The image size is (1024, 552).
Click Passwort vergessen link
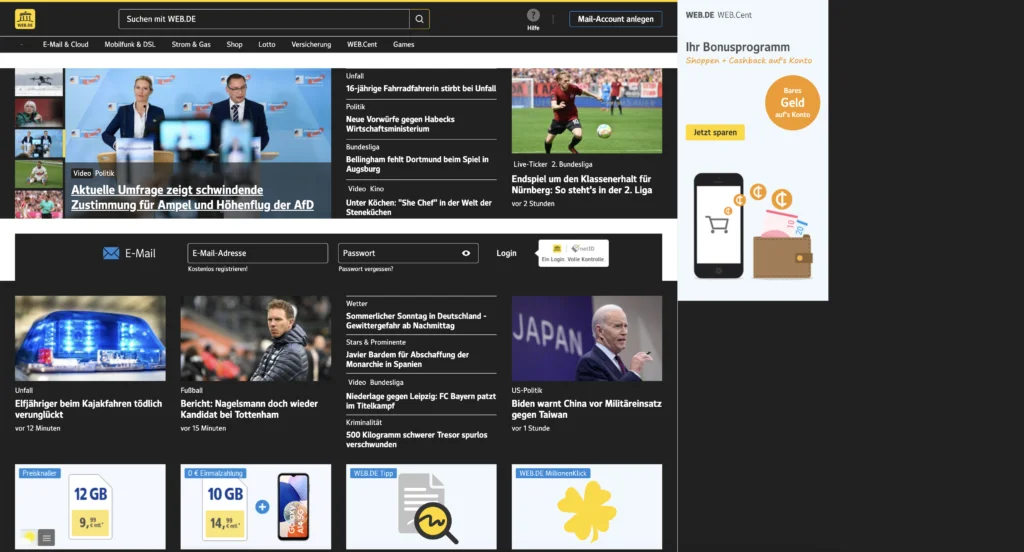pos(366,268)
